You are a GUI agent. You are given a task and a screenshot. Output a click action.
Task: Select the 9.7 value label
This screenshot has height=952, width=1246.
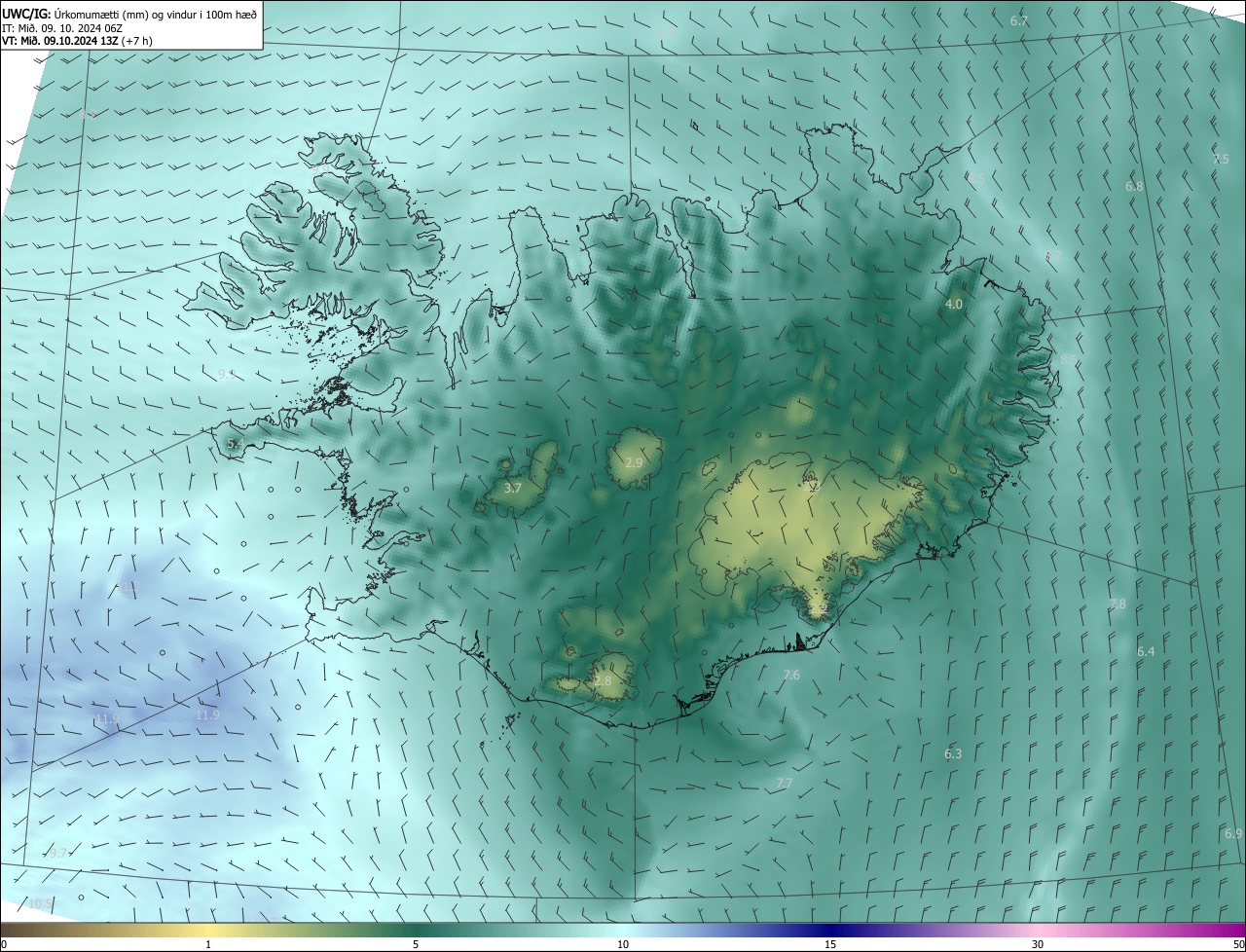click(x=58, y=853)
